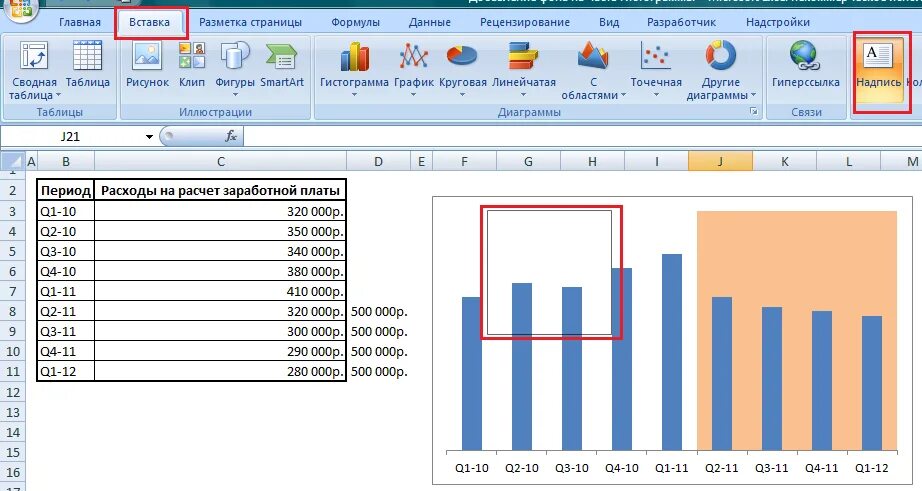Insert a text box (Надпись)
The width and height of the screenshot is (922, 491).
pos(878,68)
